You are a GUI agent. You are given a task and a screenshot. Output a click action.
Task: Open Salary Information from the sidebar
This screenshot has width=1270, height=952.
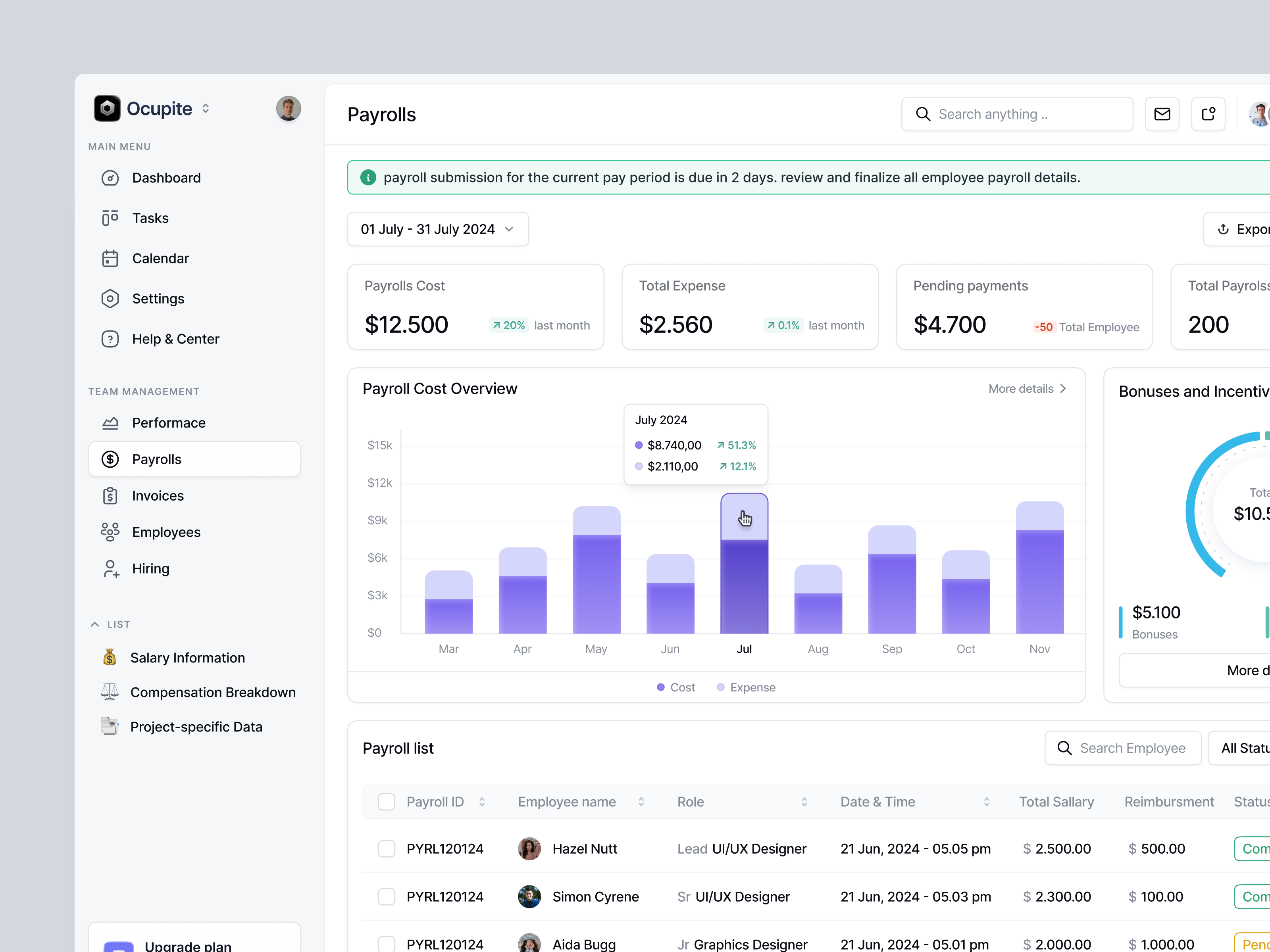click(188, 658)
